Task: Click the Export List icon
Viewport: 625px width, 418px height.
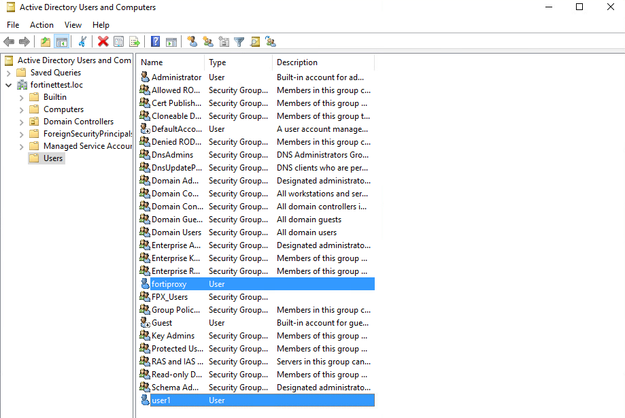Action: (x=134, y=41)
